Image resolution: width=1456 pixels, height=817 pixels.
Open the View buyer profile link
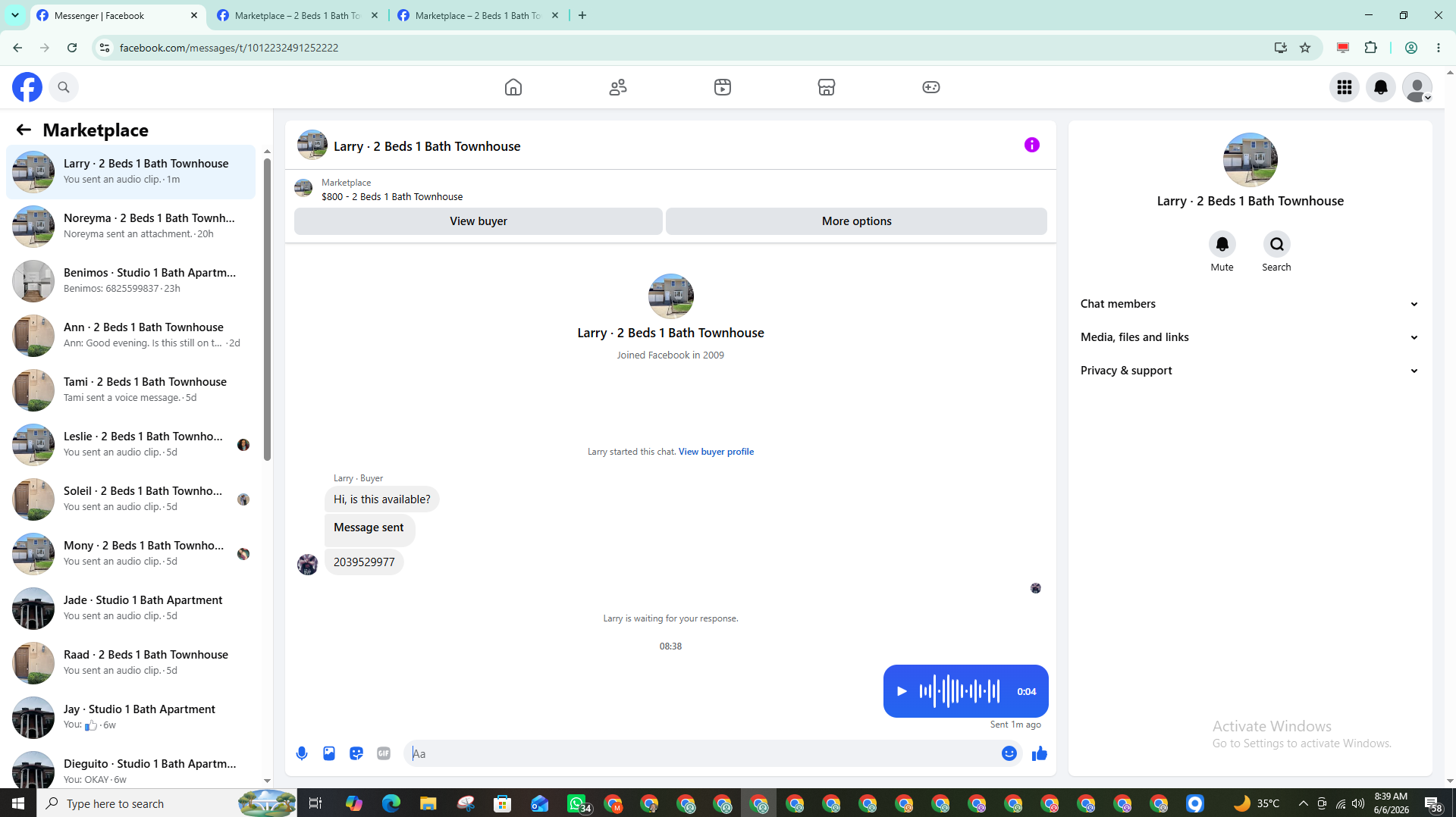coord(716,452)
